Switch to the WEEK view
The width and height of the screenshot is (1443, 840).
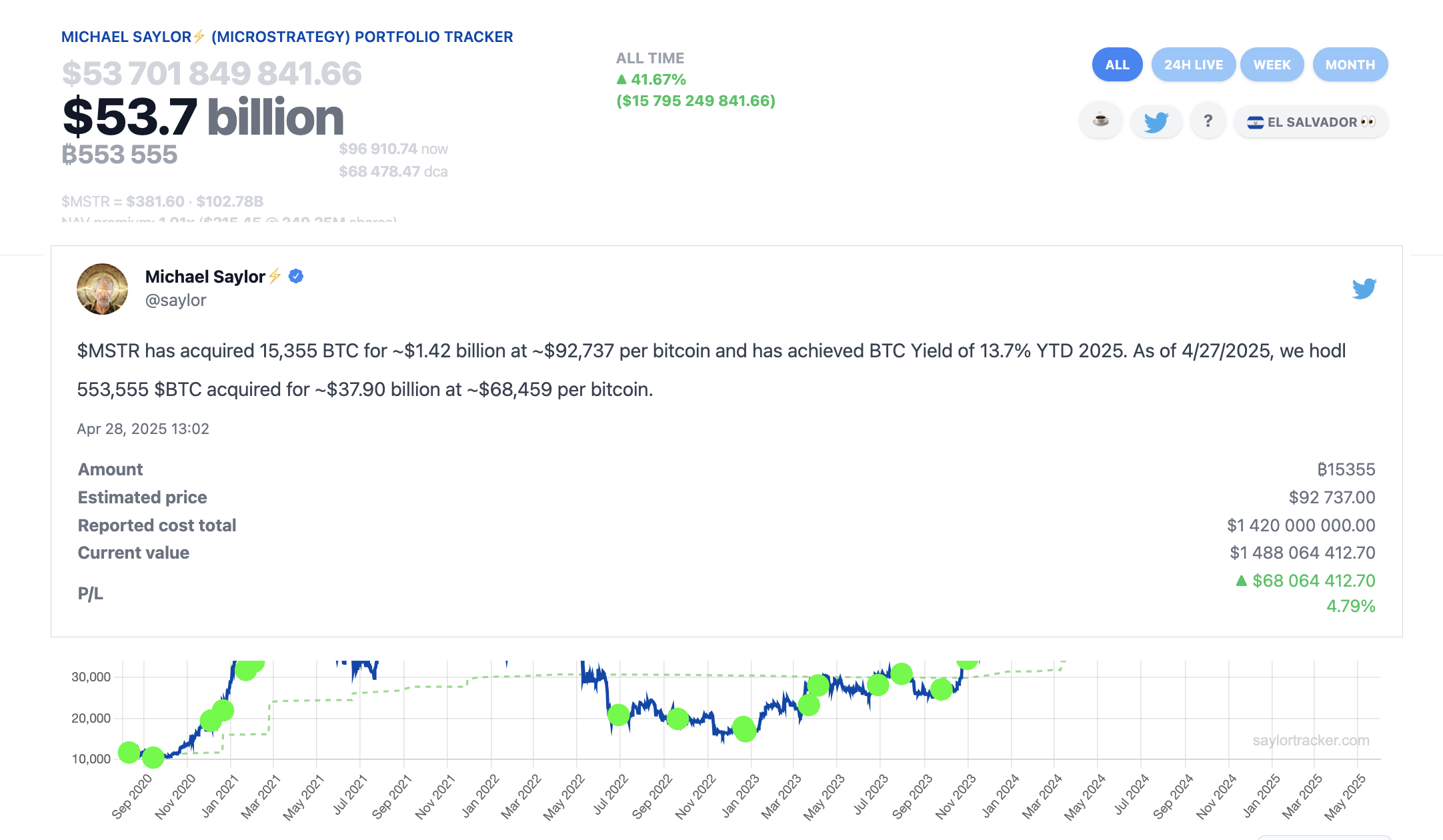(1272, 65)
